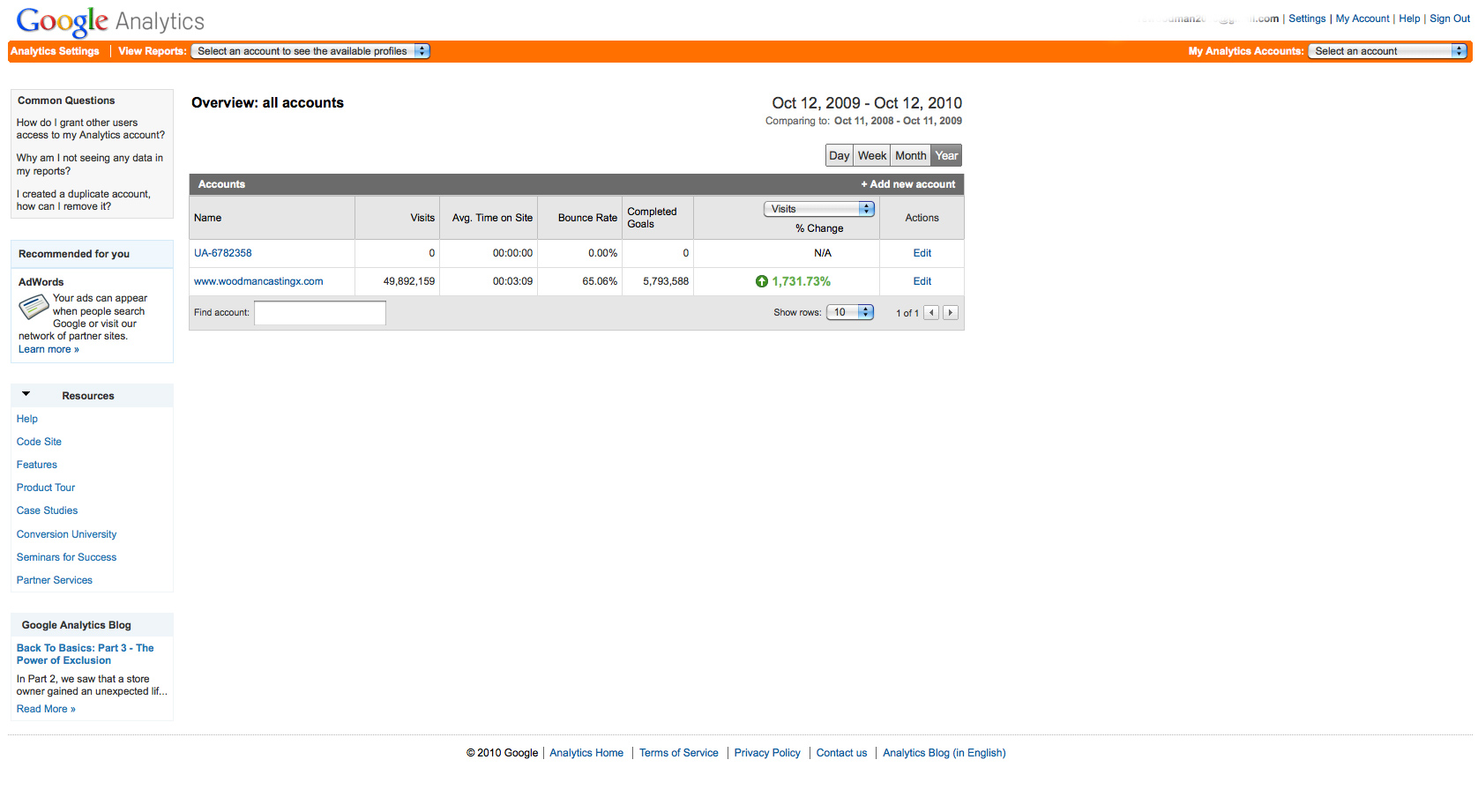Switch date view to Month
Screen dimensions: 1478x812
[910, 156]
